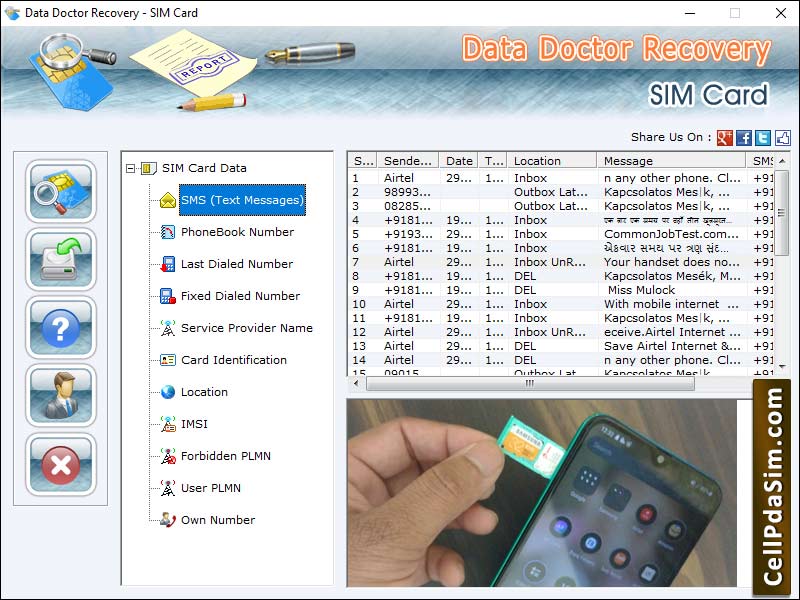Click the SIM card search scan icon
Screen dimensions: 800x600
[61, 190]
